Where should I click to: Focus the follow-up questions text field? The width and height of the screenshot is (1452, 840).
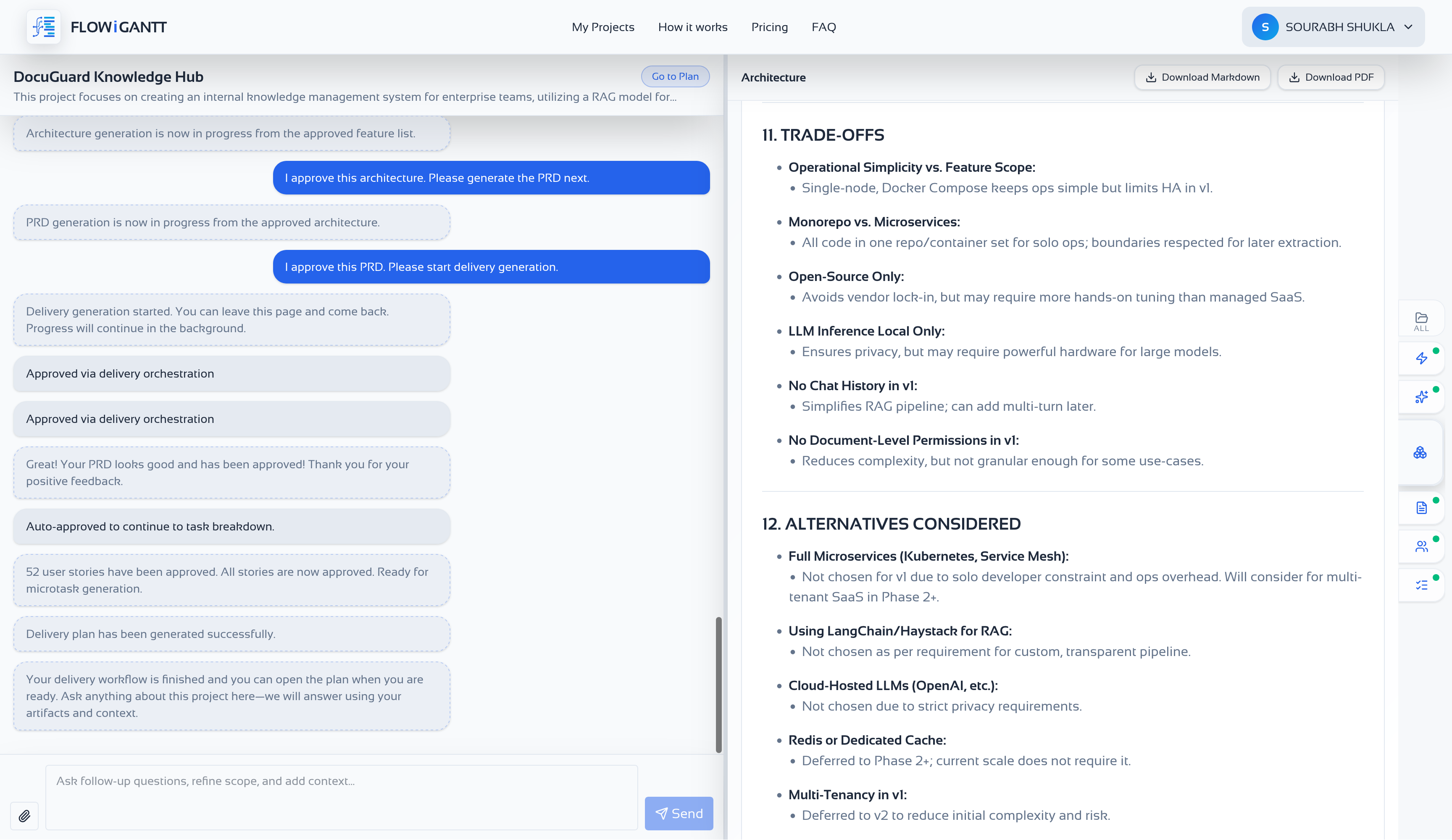341,797
